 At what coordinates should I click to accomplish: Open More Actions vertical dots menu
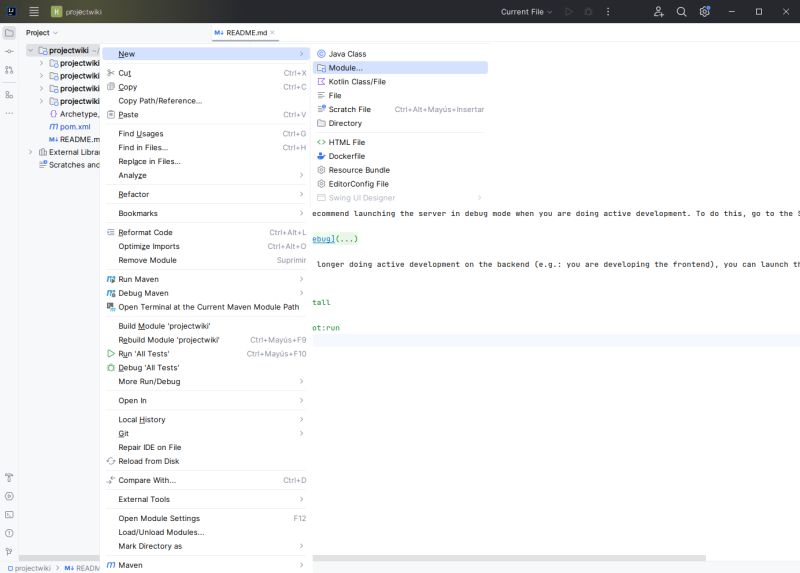click(608, 12)
